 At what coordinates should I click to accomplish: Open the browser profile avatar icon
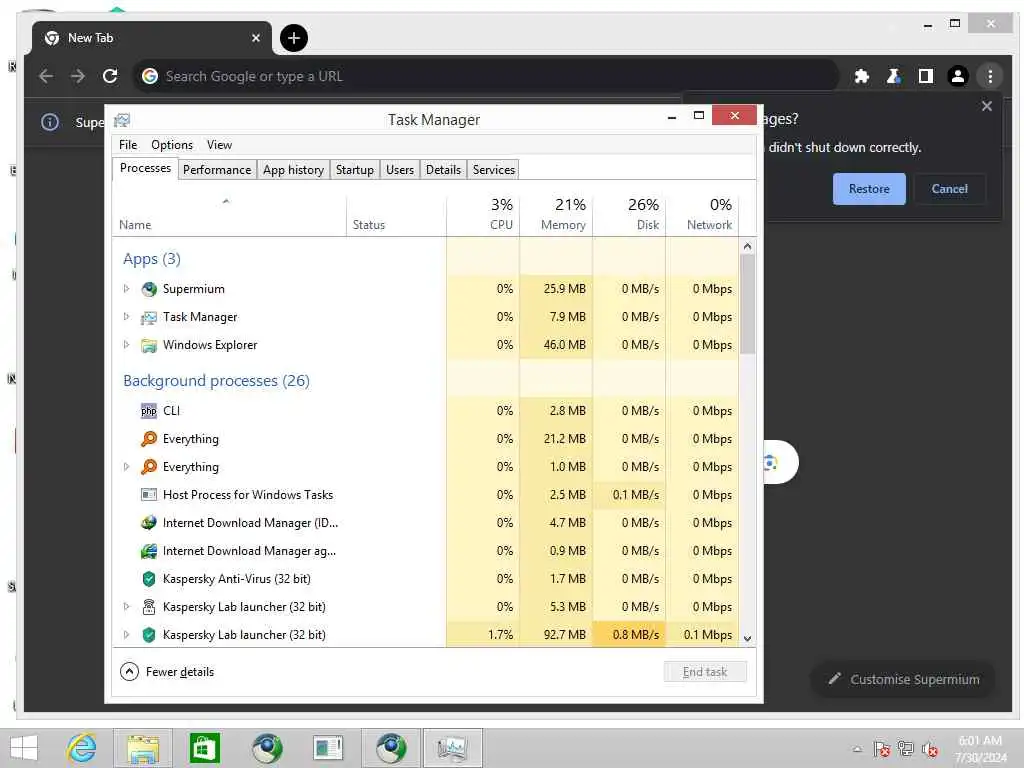pyautogui.click(x=957, y=76)
